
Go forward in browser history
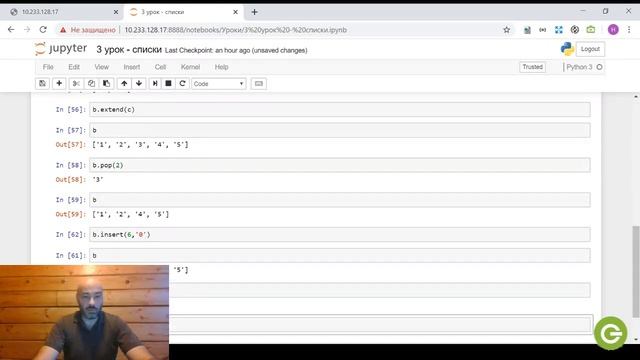pyautogui.click(x=27, y=30)
